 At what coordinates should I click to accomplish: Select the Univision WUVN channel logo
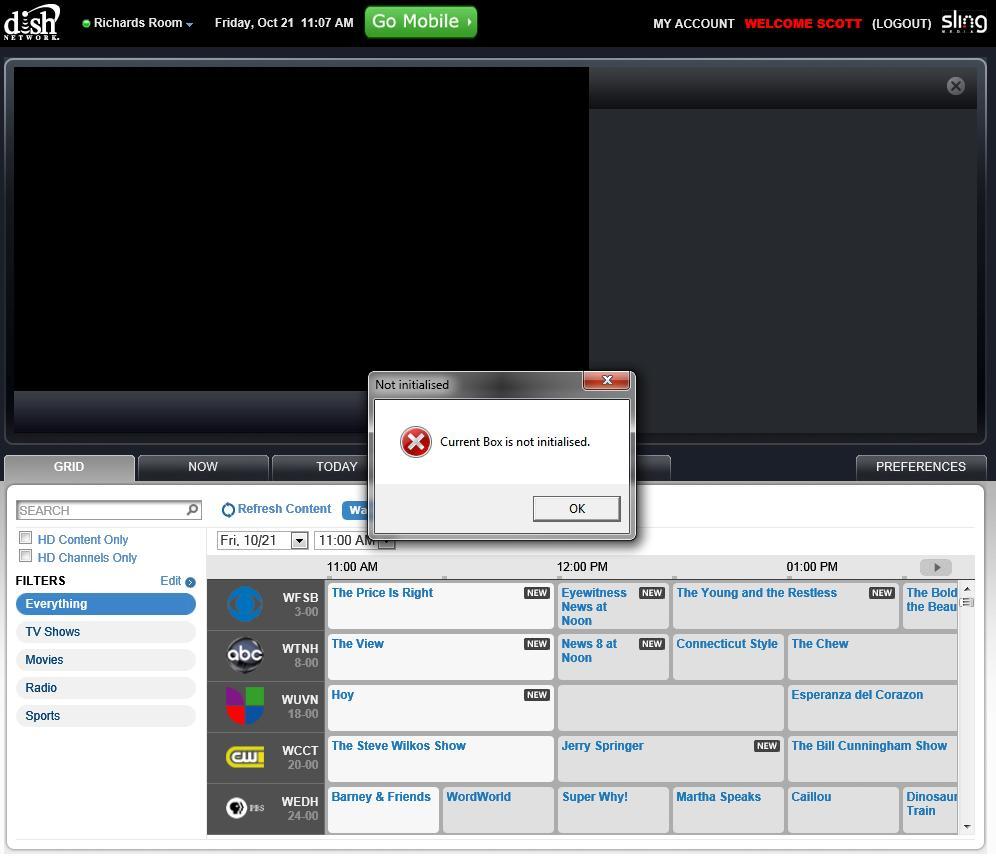(245, 706)
